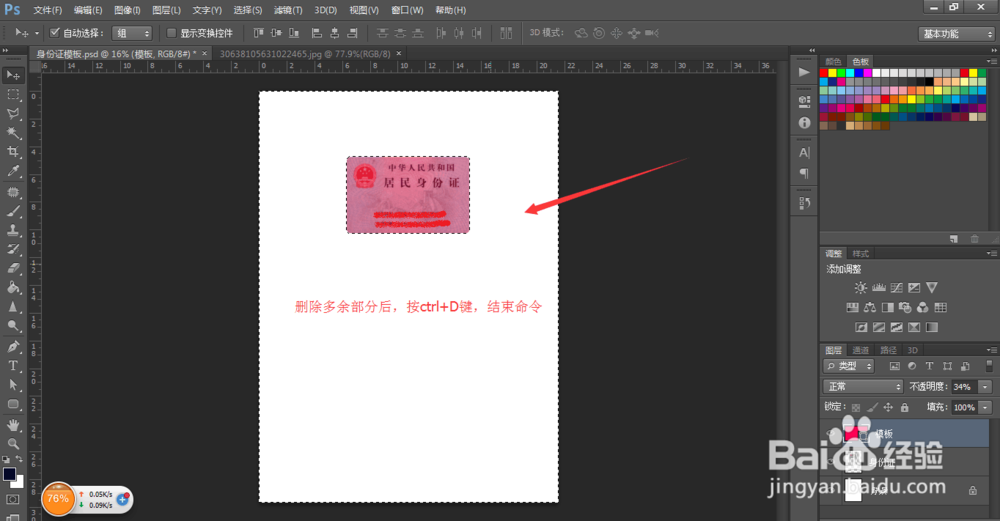Select the Move tool in toolbox
The width and height of the screenshot is (1000, 521).
click(13, 75)
